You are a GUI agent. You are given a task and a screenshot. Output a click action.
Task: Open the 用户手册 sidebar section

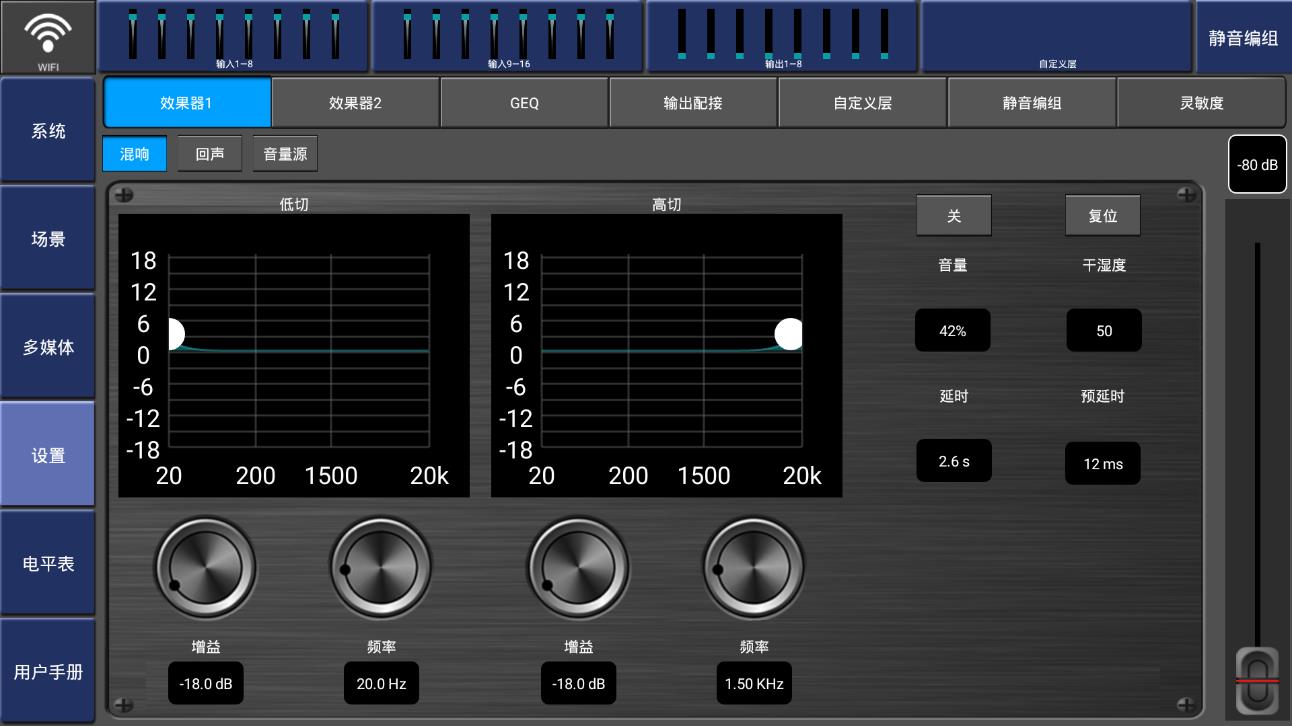[x=48, y=672]
